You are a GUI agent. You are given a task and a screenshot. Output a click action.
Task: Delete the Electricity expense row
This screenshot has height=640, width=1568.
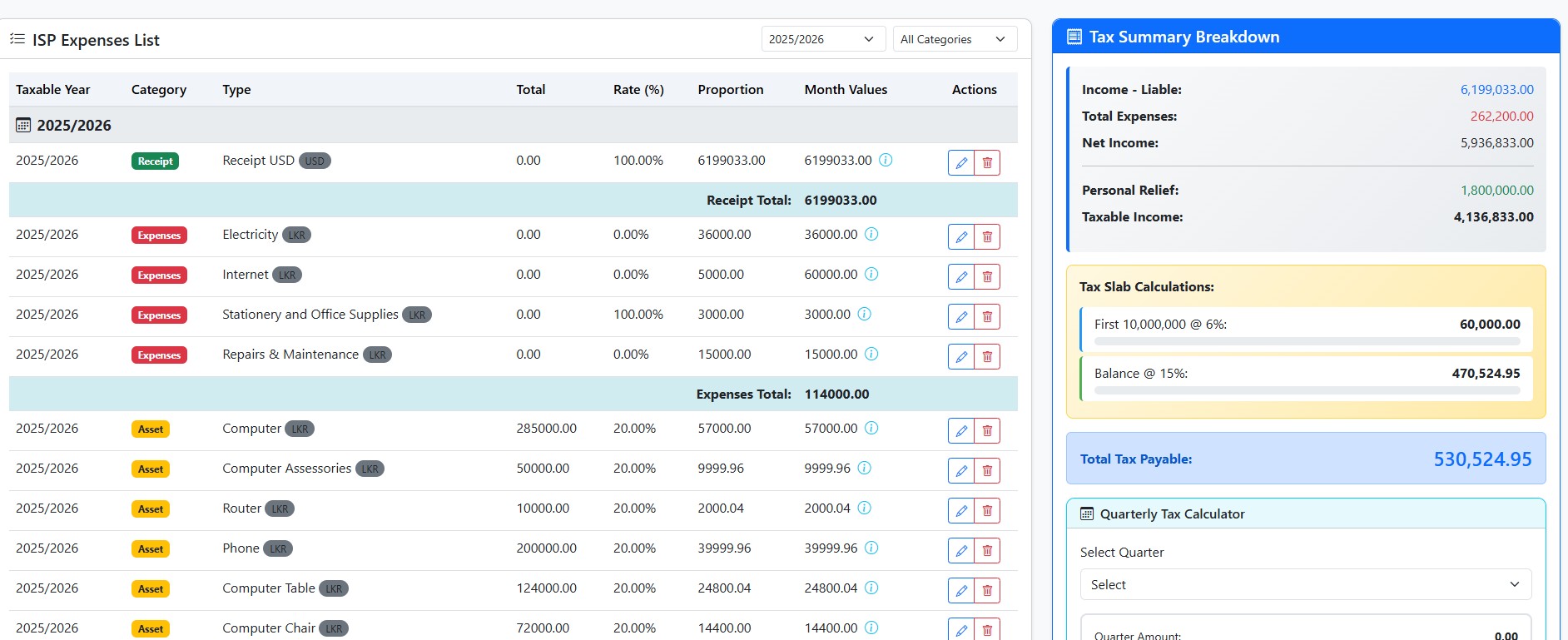click(x=987, y=237)
